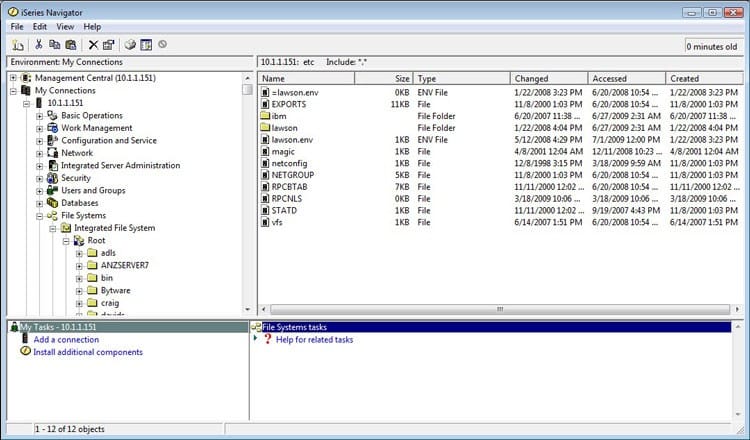Sort by Type column header
Viewport: 750px width, 440px height.
click(462, 78)
